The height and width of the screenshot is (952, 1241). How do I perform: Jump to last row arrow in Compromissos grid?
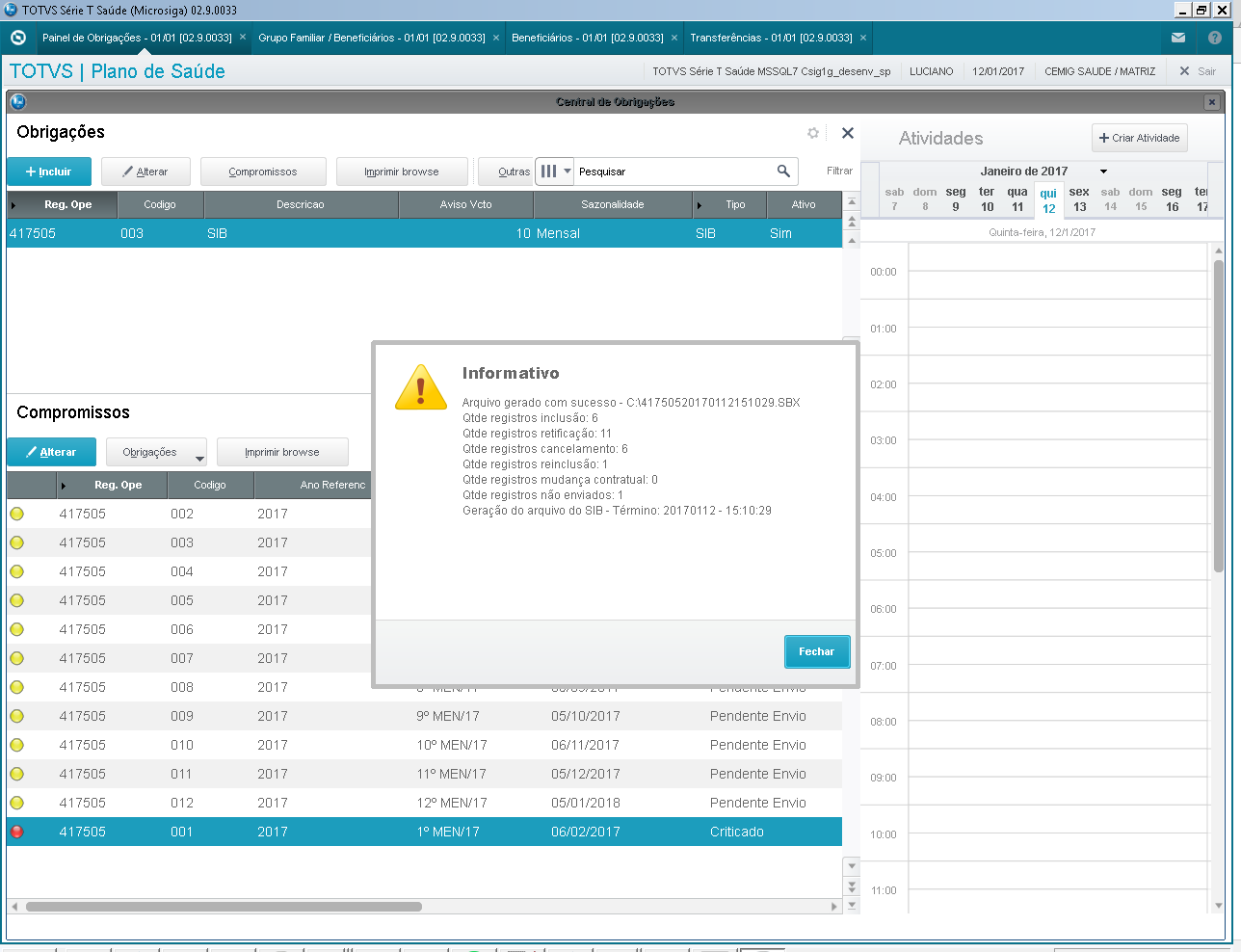[x=851, y=904]
